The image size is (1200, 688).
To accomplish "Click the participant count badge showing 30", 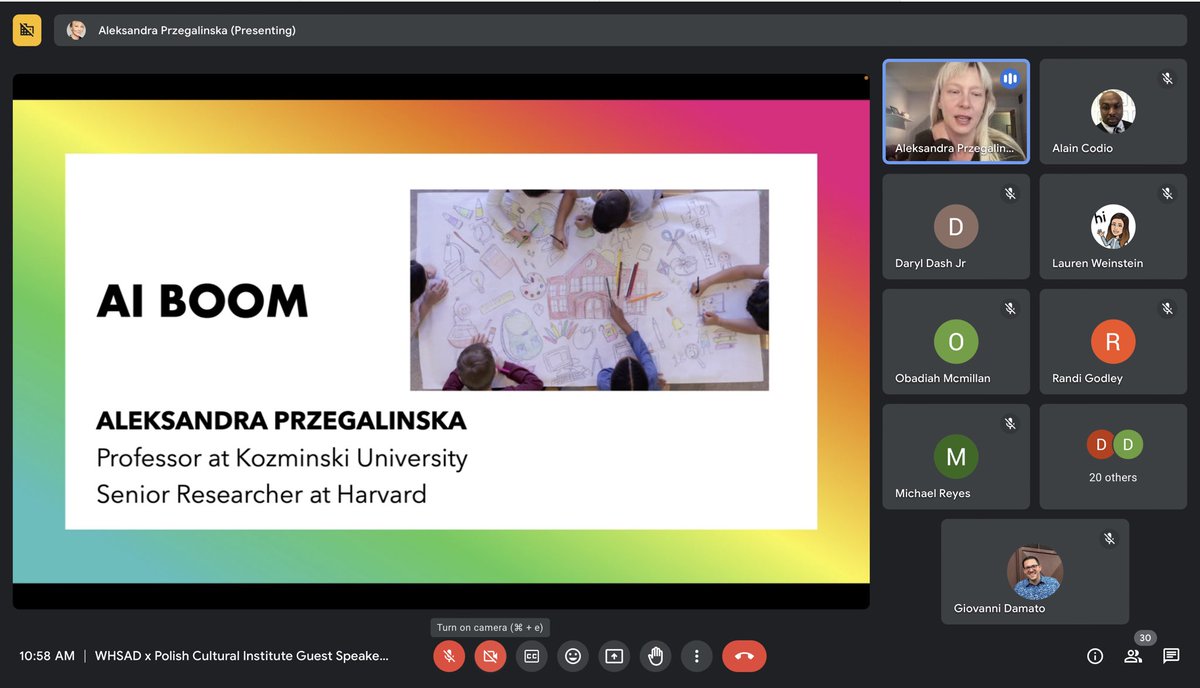I will (1145, 638).
